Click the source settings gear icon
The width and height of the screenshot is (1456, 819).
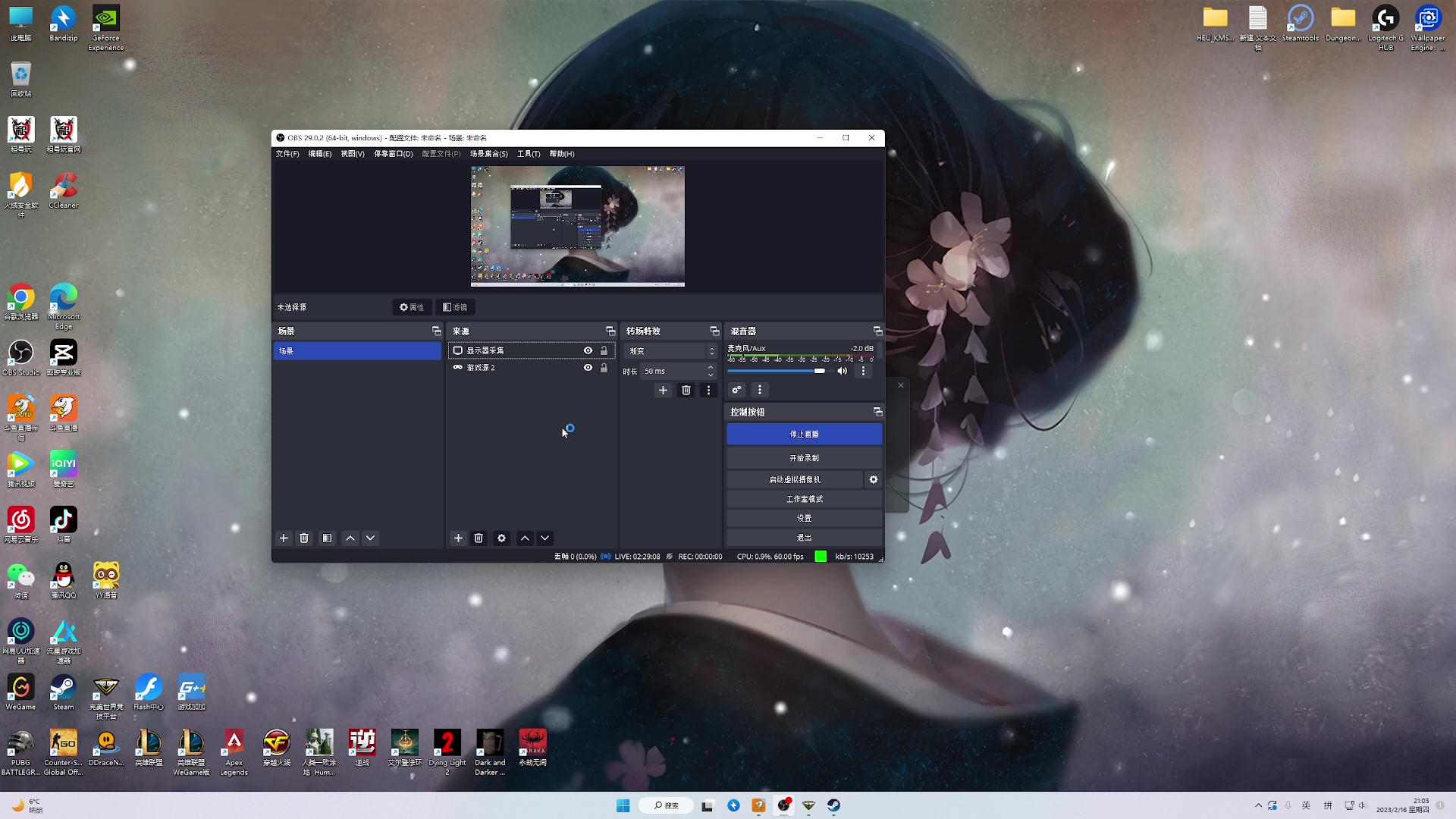(x=501, y=538)
